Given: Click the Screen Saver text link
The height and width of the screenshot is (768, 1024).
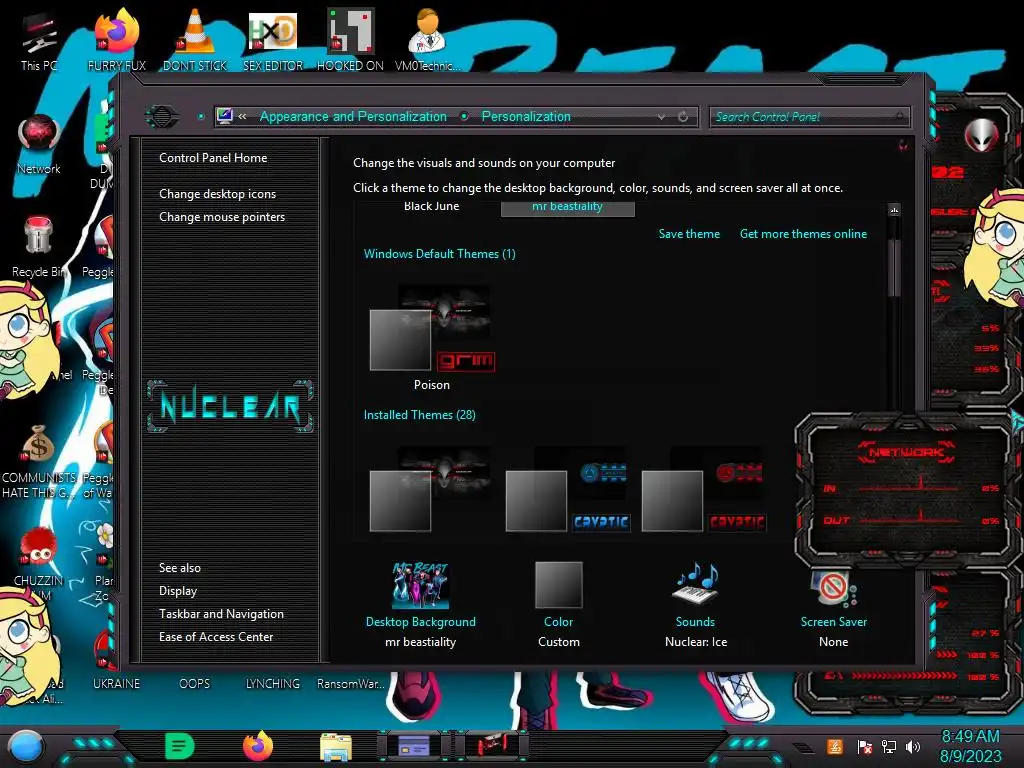Looking at the screenshot, I should (x=834, y=622).
